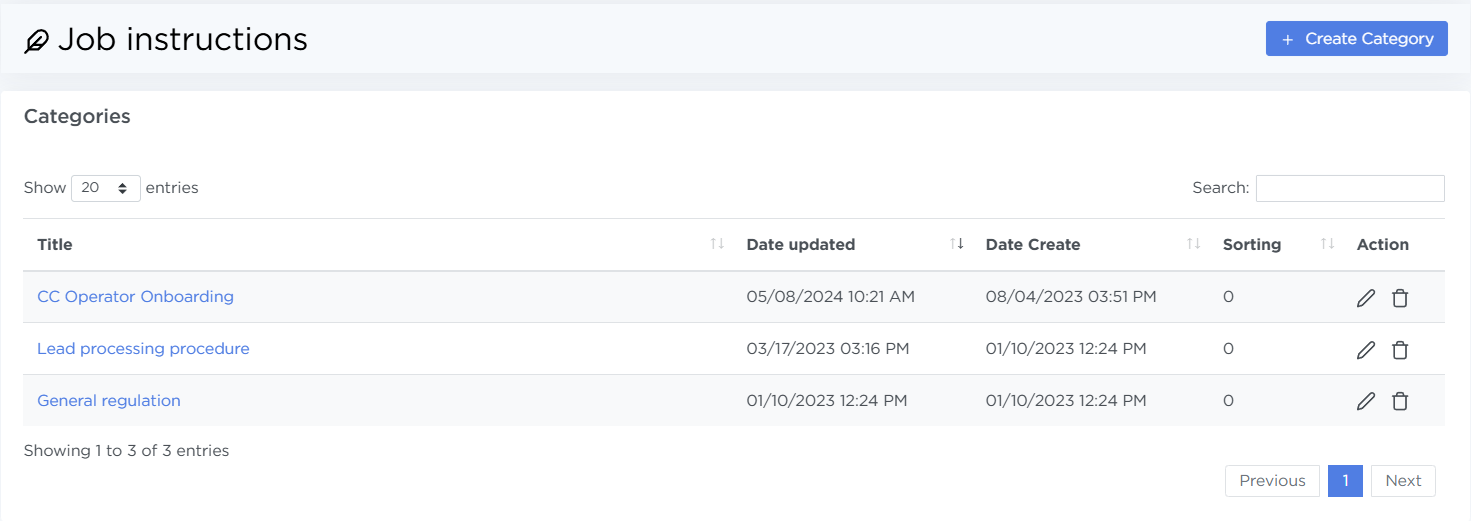This screenshot has height=521, width=1471.
Task: Sort by the Sorting column header
Action: (1327, 244)
